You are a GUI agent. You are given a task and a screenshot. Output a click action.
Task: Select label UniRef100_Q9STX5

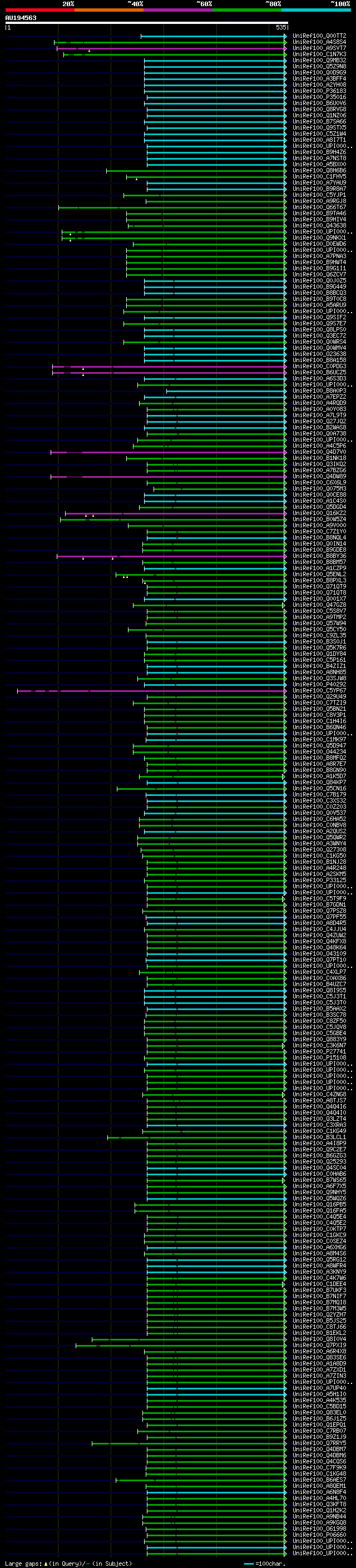(319, 128)
